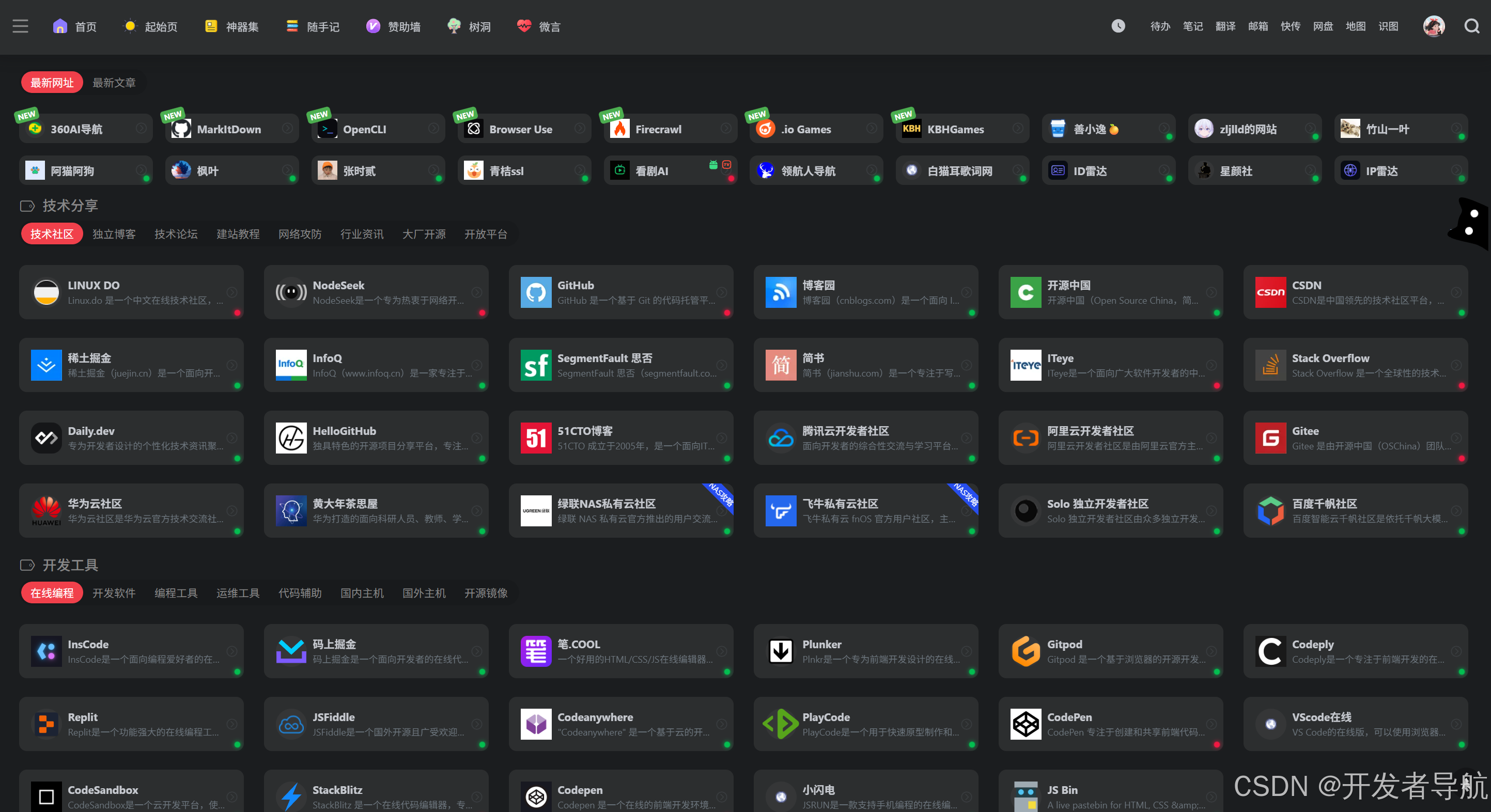Select the 技术论坛 tab
Screen dimensions: 1491x812
[x=176, y=234]
